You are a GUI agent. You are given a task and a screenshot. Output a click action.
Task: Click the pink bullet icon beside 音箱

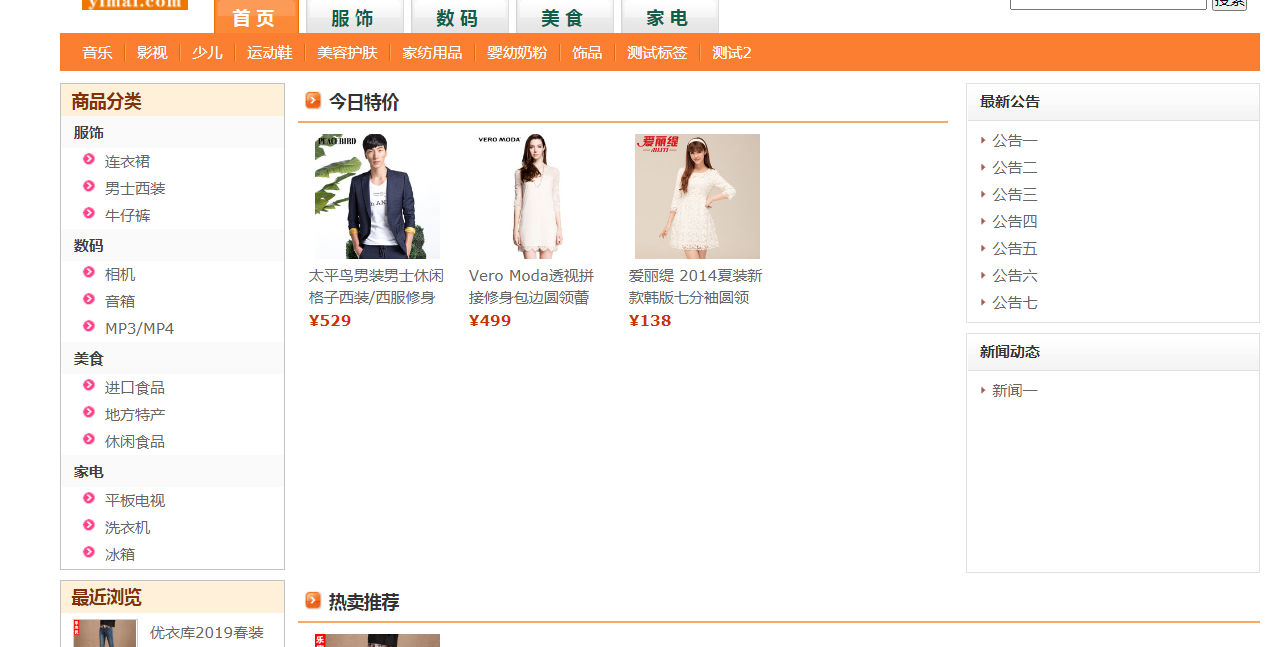point(89,299)
